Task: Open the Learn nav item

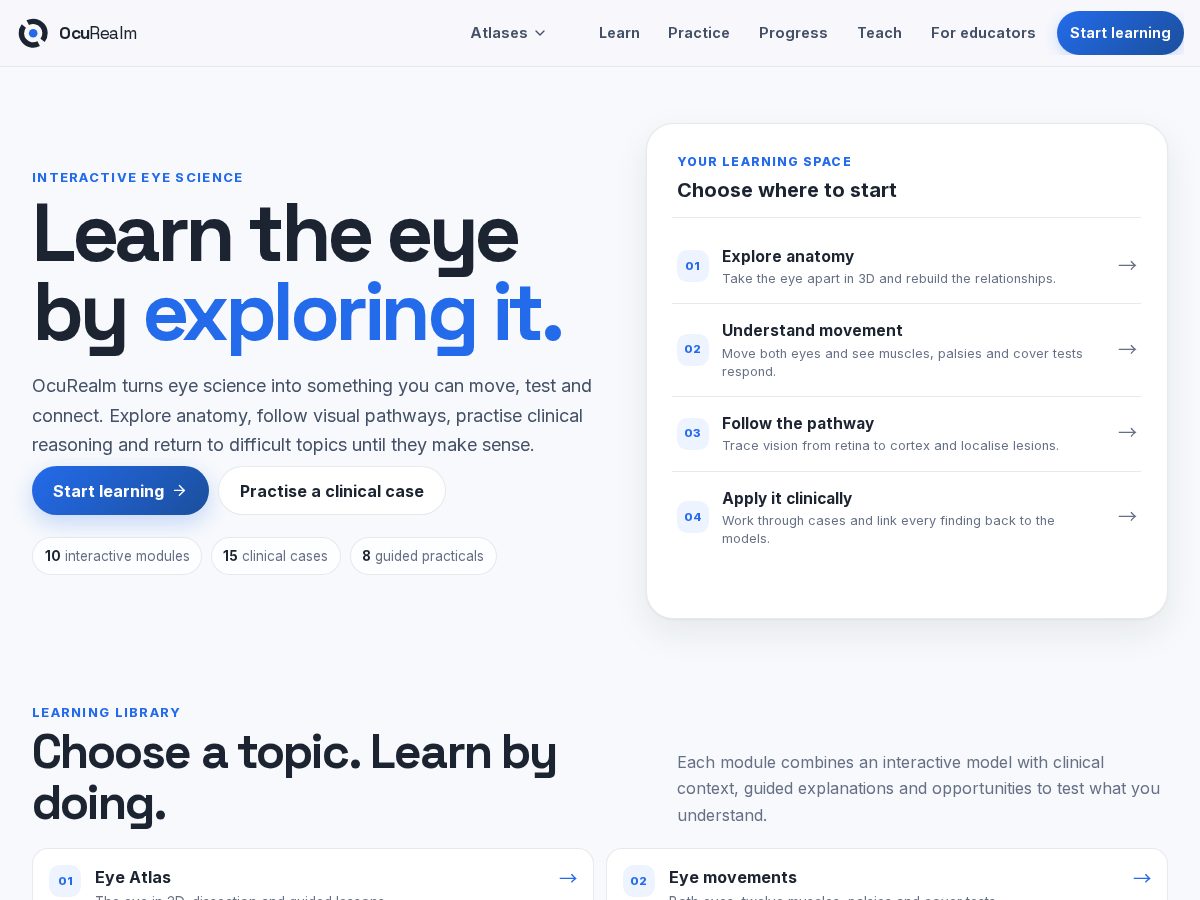Action: (619, 33)
